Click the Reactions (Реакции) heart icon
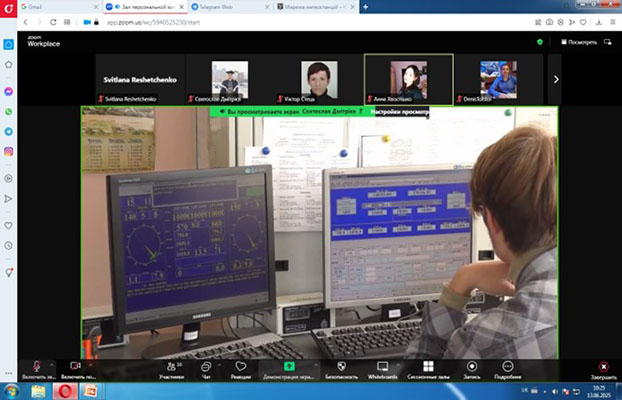Viewport: 622px width, 400px height. coord(241,367)
